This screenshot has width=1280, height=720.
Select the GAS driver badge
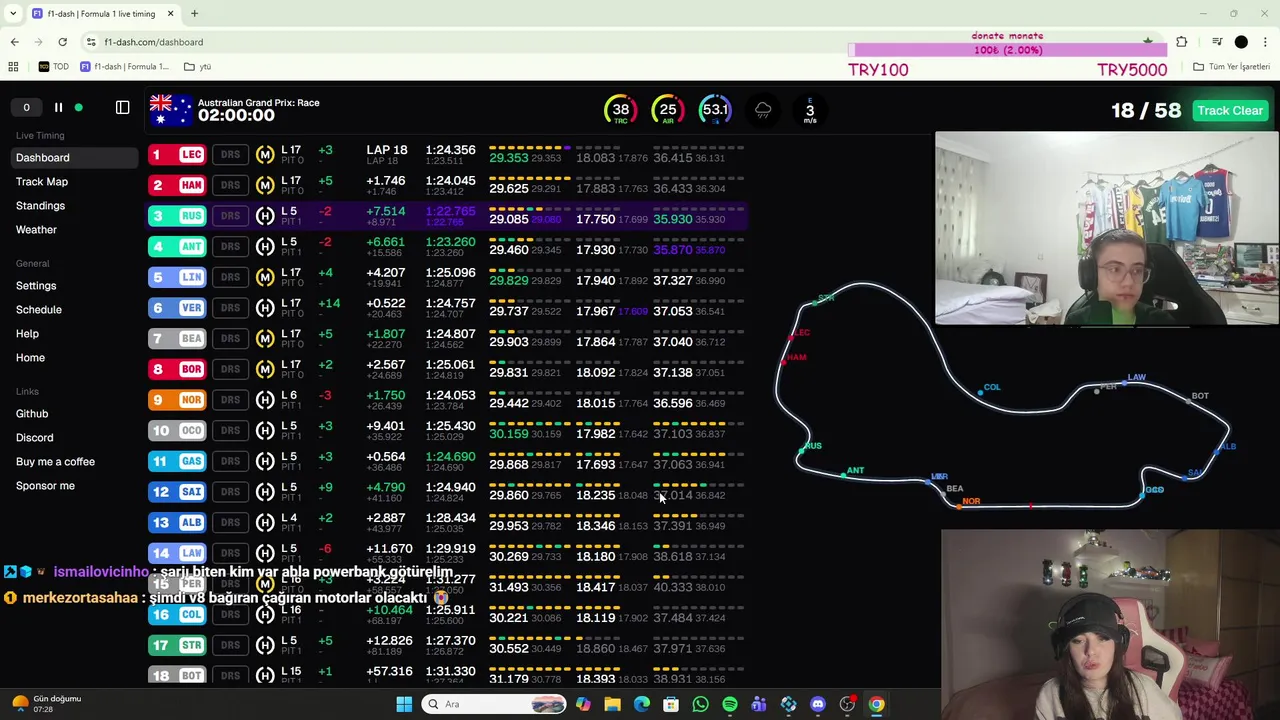(178, 461)
